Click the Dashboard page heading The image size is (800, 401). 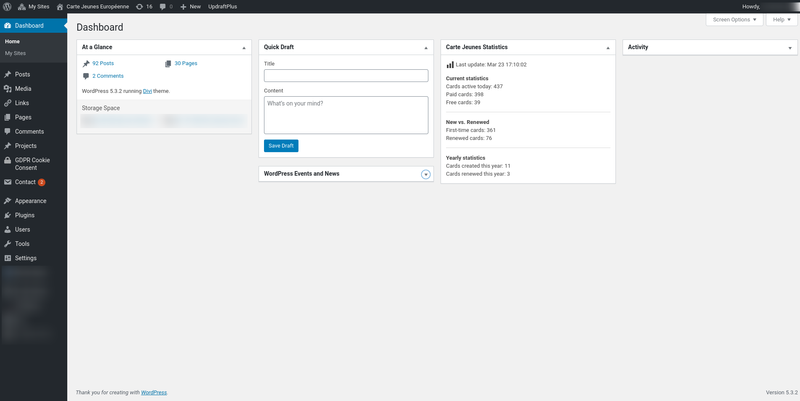coord(100,28)
